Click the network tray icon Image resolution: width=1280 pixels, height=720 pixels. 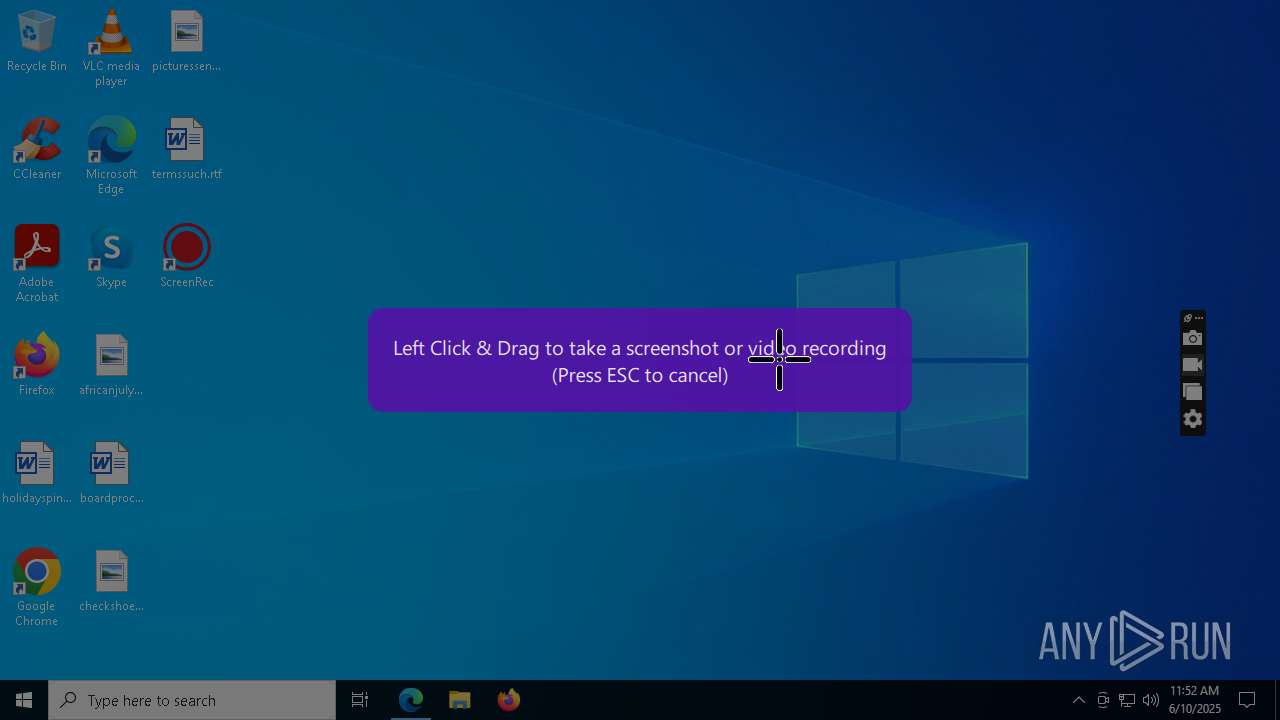[1127, 700]
